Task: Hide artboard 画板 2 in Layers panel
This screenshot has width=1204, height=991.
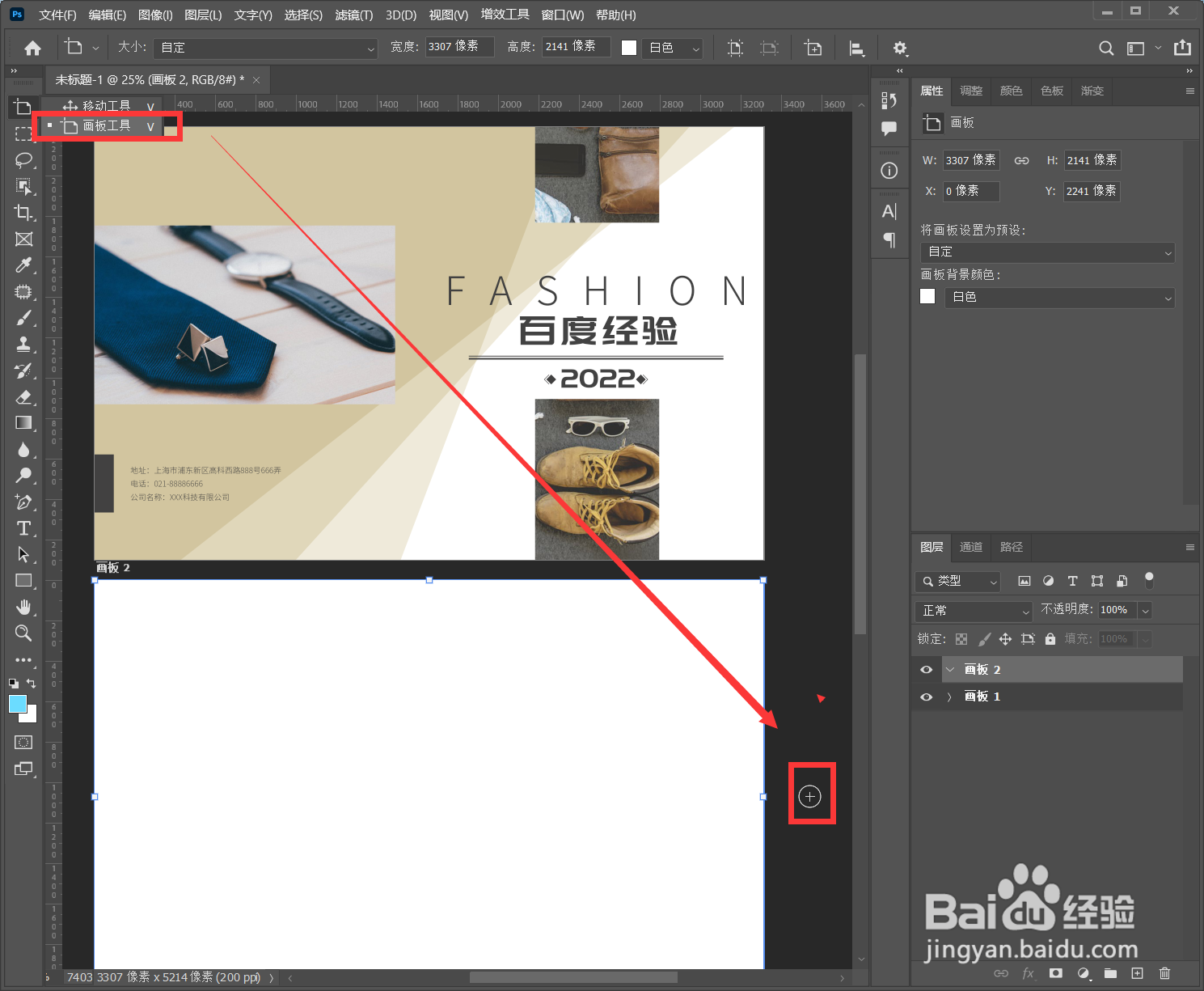Action: [x=926, y=669]
